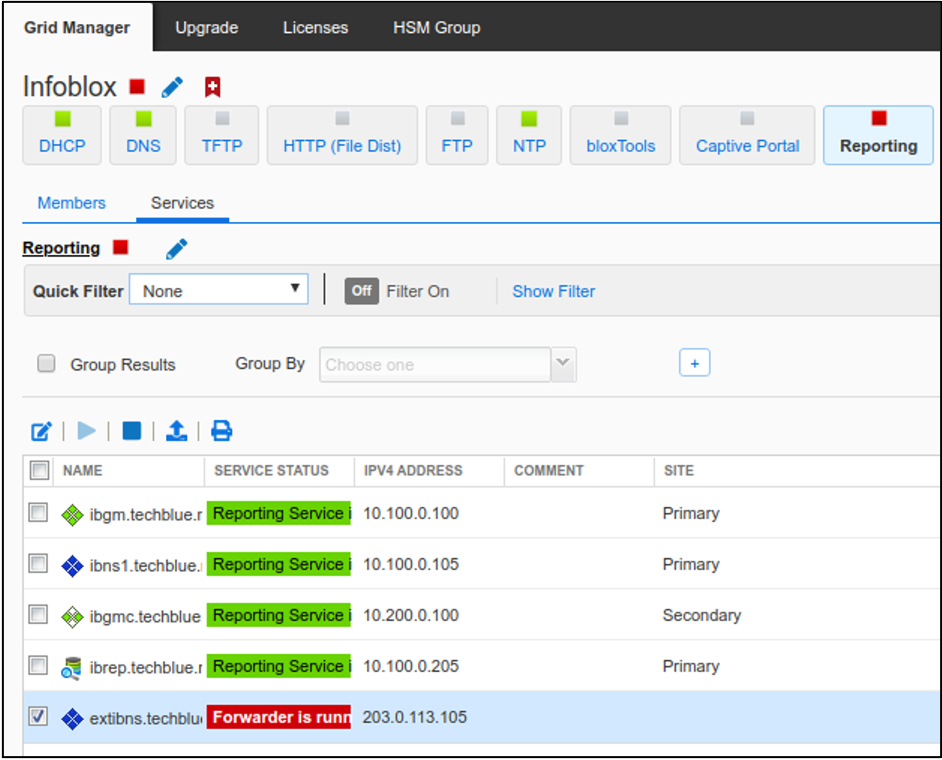Click the IP address 203.0.113.105
This screenshot has height=760, width=942.
[415, 717]
